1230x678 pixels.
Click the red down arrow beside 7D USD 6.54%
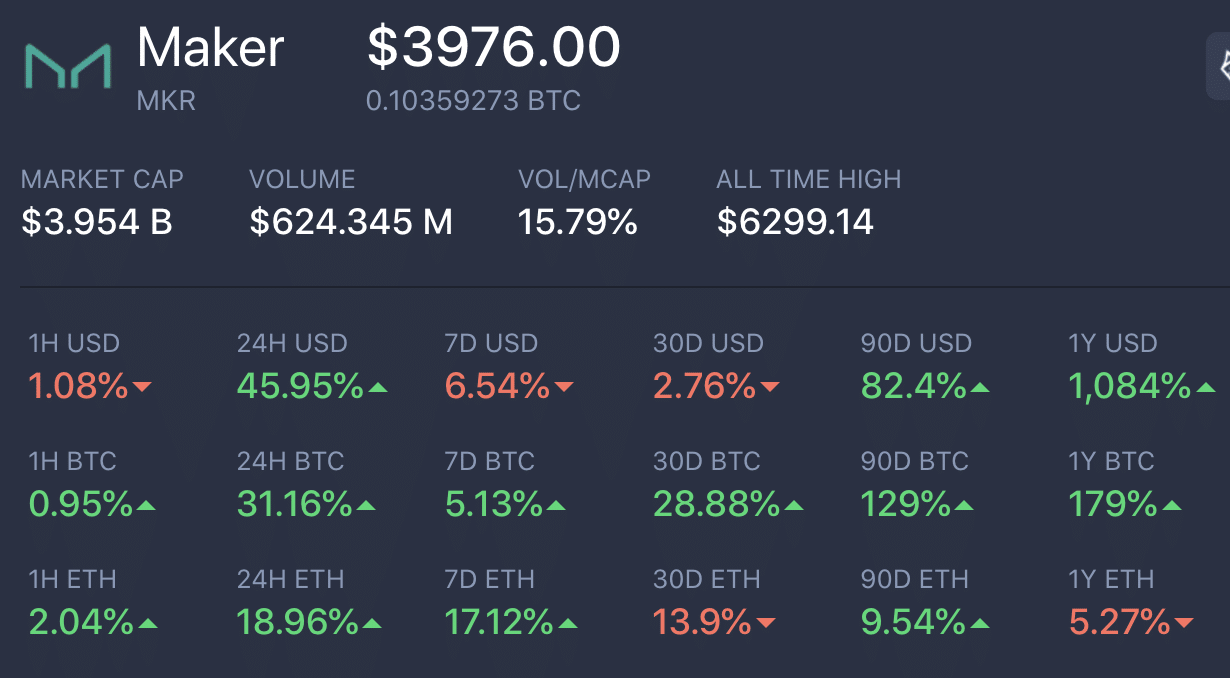(564, 387)
